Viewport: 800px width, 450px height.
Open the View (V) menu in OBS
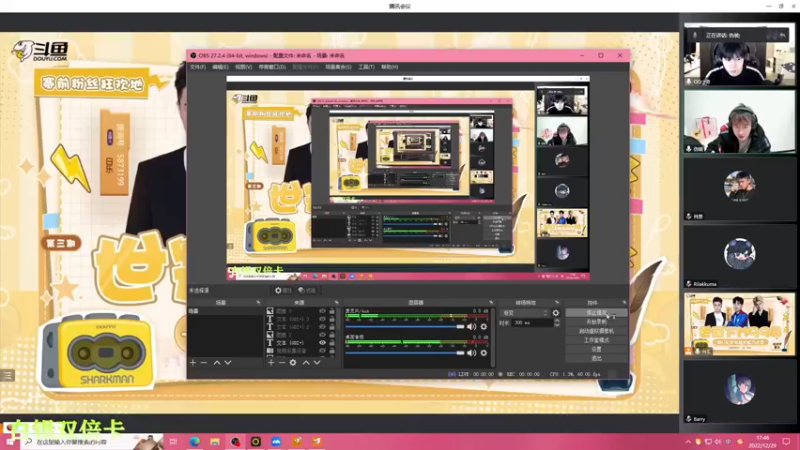coord(244,67)
